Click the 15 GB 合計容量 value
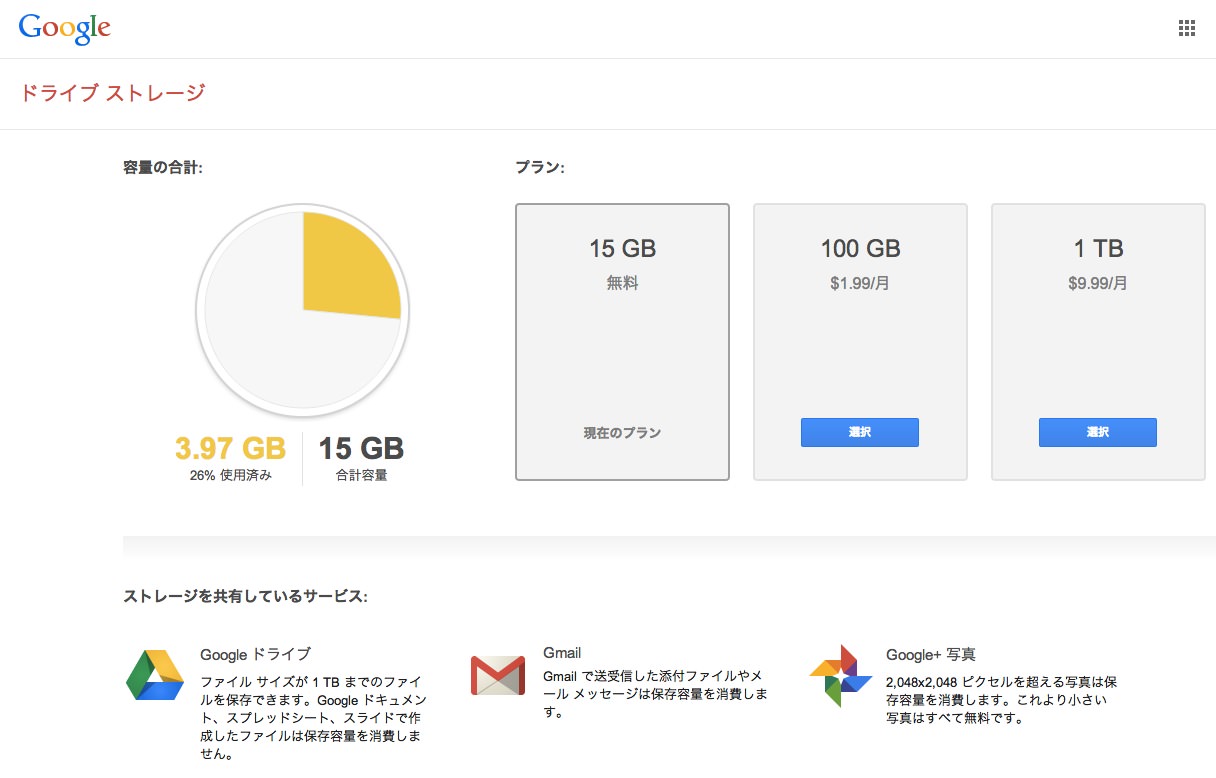 pos(361,448)
